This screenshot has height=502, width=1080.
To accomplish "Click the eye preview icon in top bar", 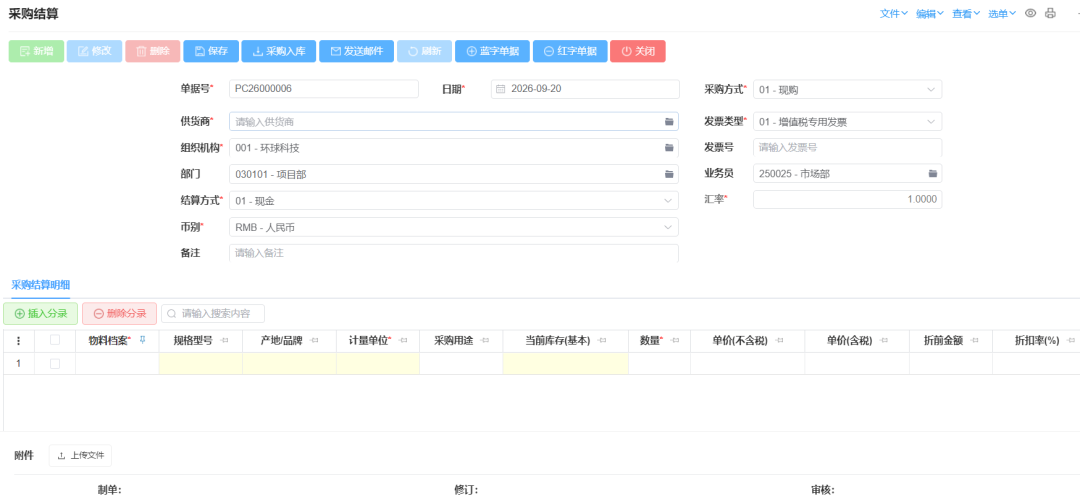I will click(1030, 13).
